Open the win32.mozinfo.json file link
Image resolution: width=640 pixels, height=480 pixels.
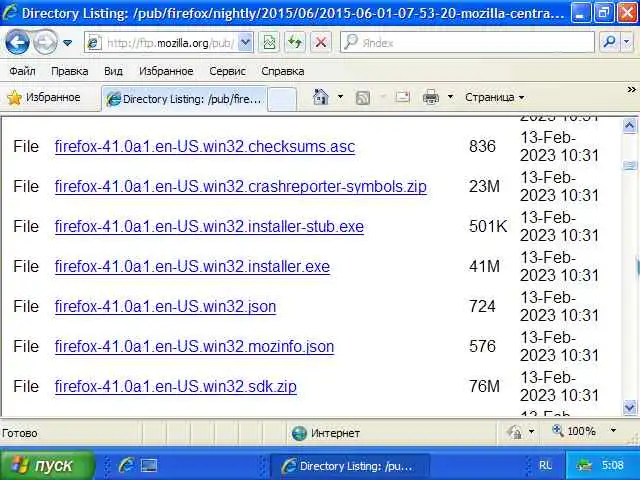tap(194, 347)
